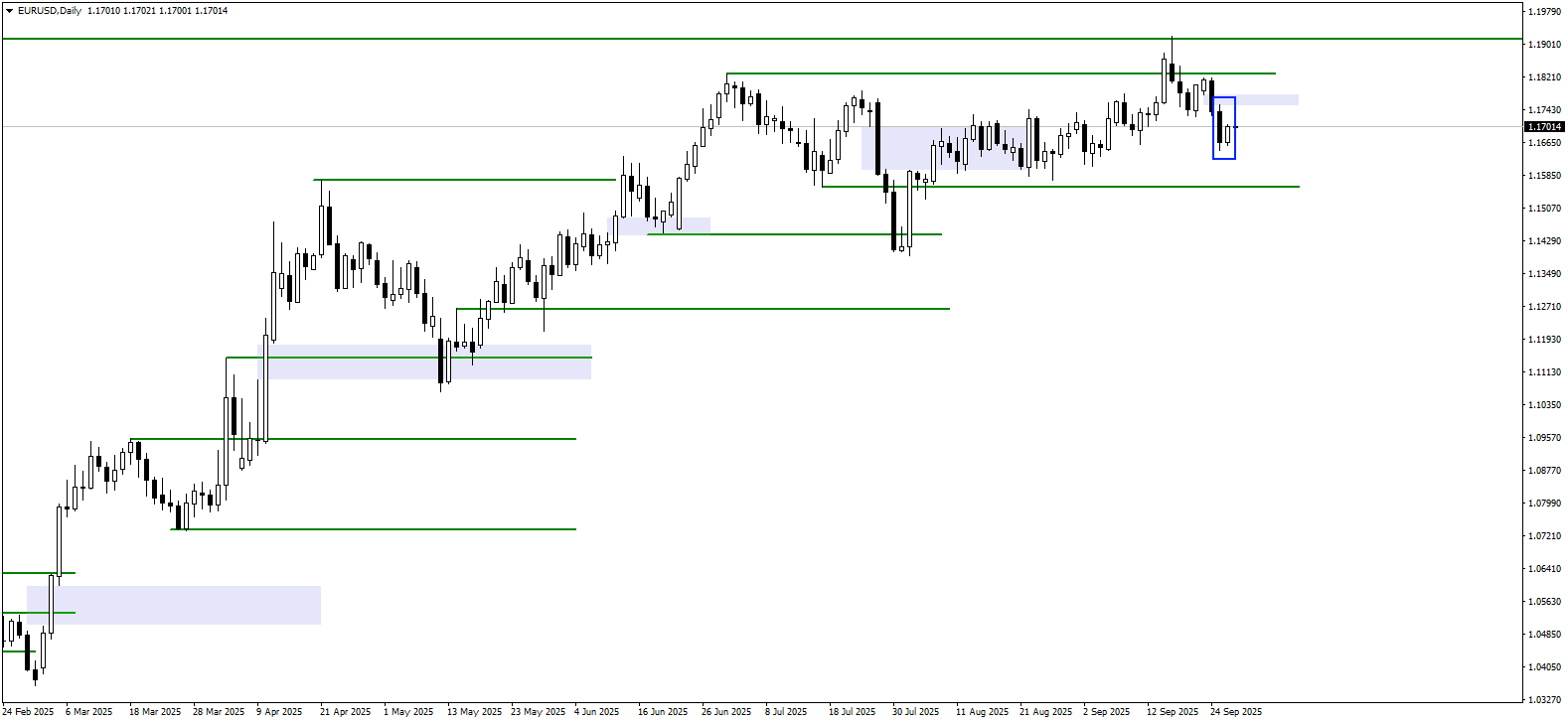1568x723 pixels.
Task: Click the 8 Jul 2025 date label
Action: pos(786,712)
